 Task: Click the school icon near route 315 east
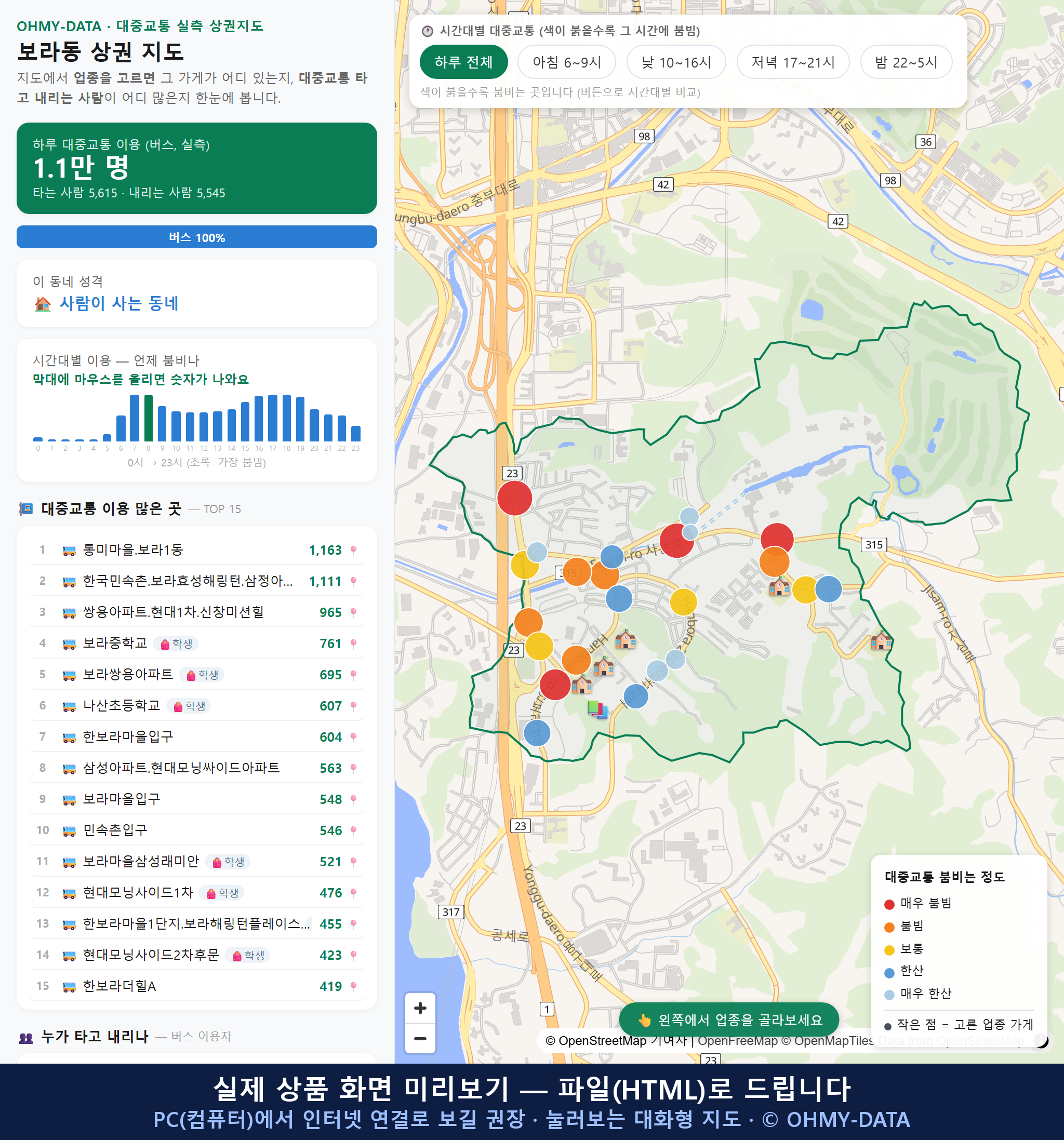881,640
